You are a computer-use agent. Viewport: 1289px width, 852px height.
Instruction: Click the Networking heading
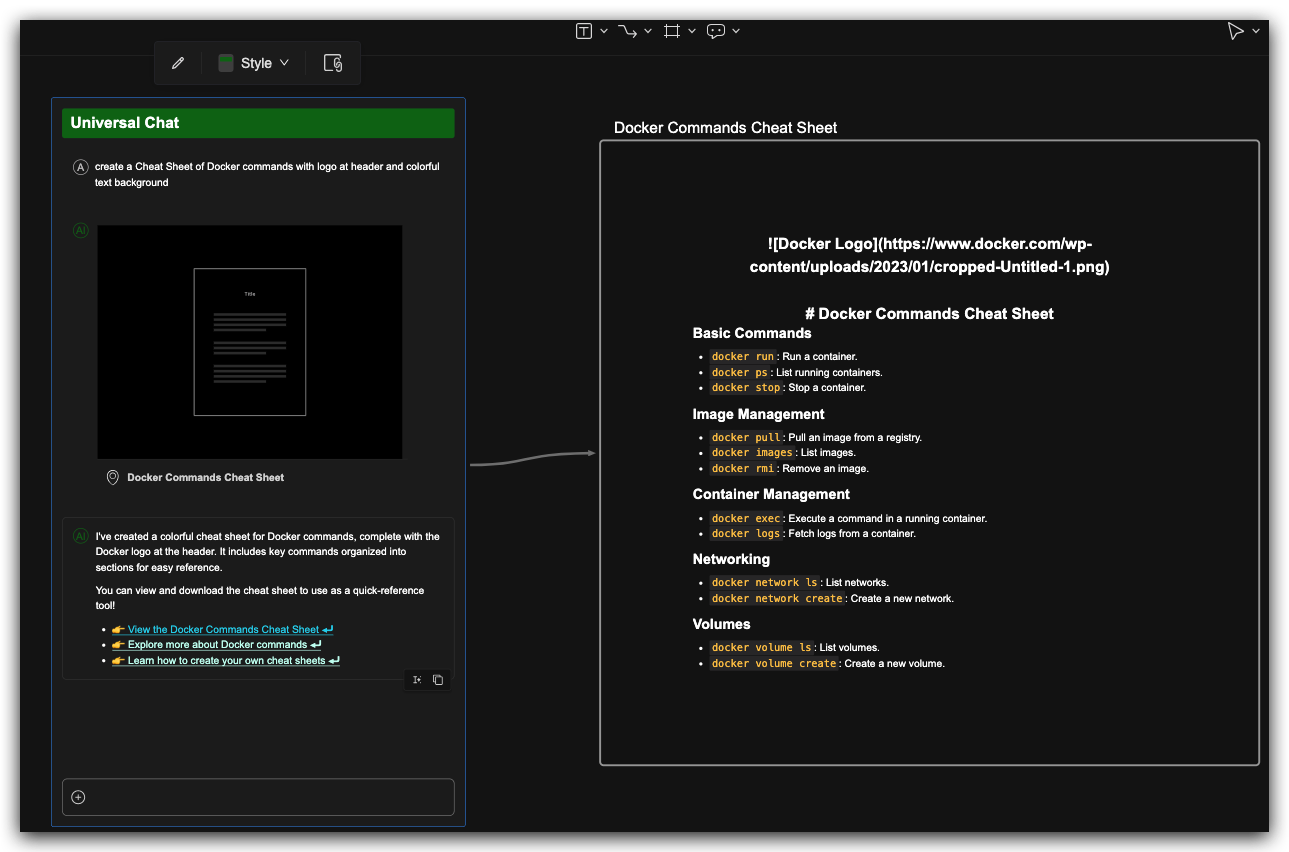731,559
